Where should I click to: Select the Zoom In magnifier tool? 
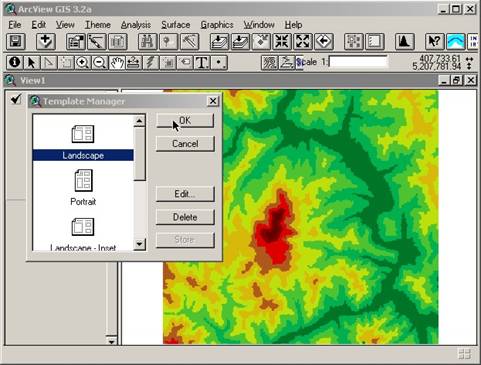tap(83, 62)
